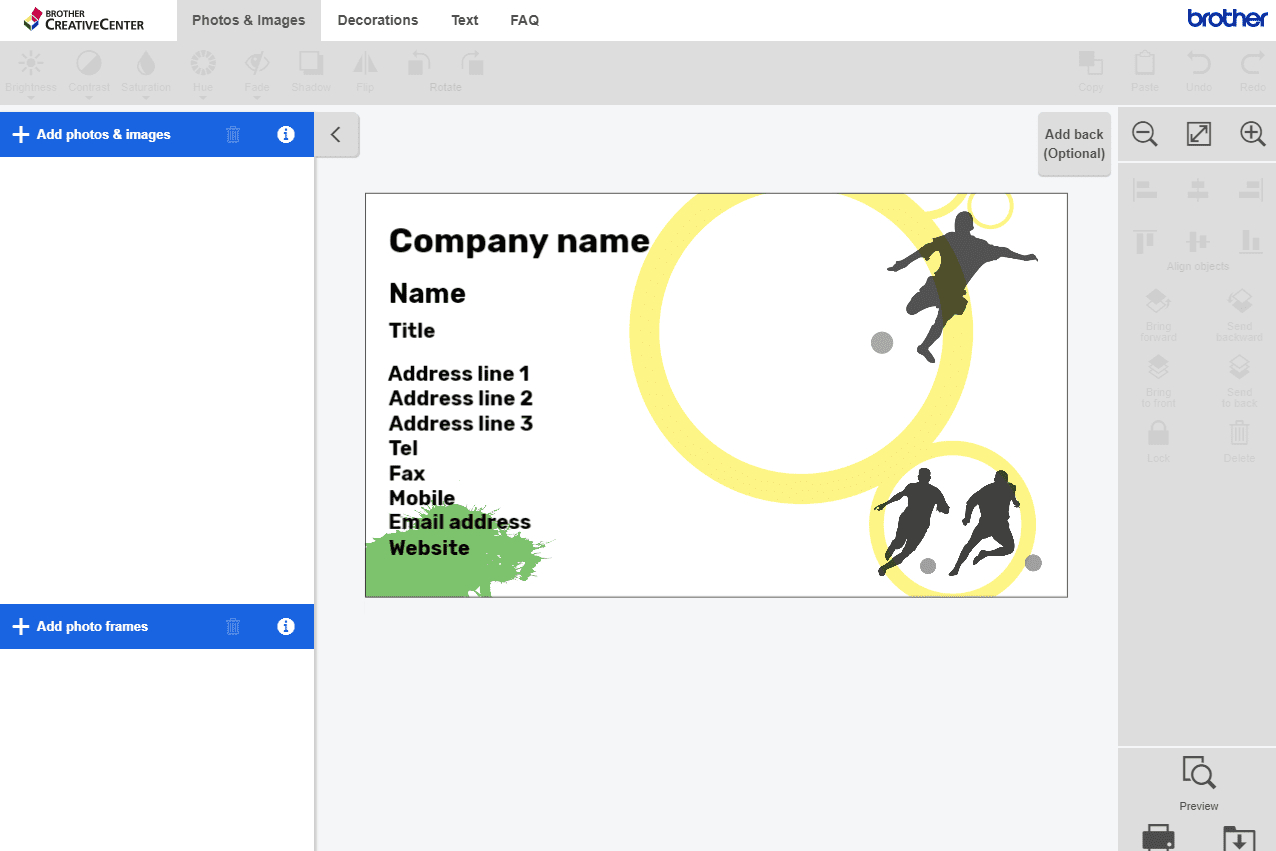Click the fit-to-screen expand icon
This screenshot has width=1276, height=851.
[1198, 134]
